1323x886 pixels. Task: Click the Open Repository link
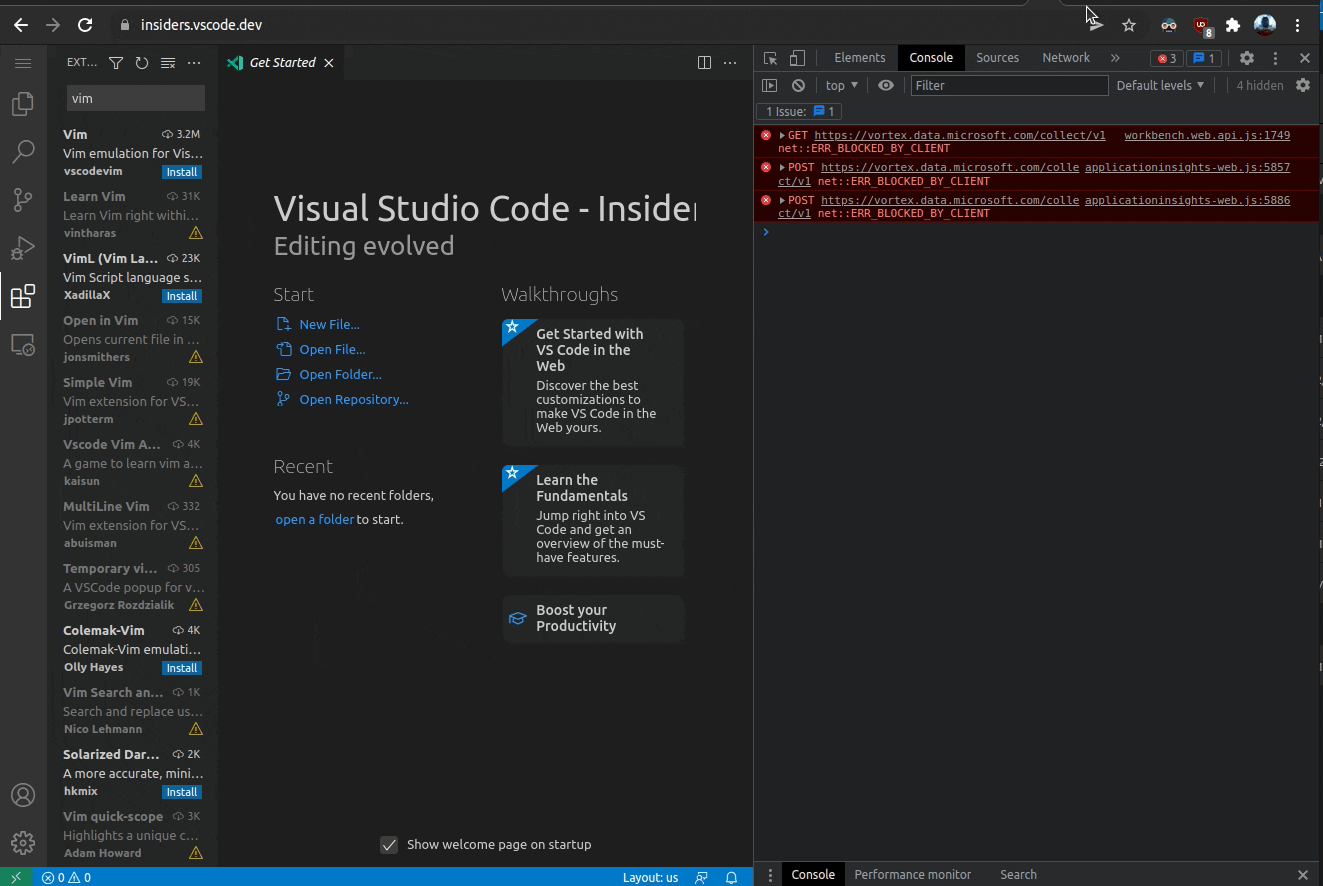[x=354, y=400]
